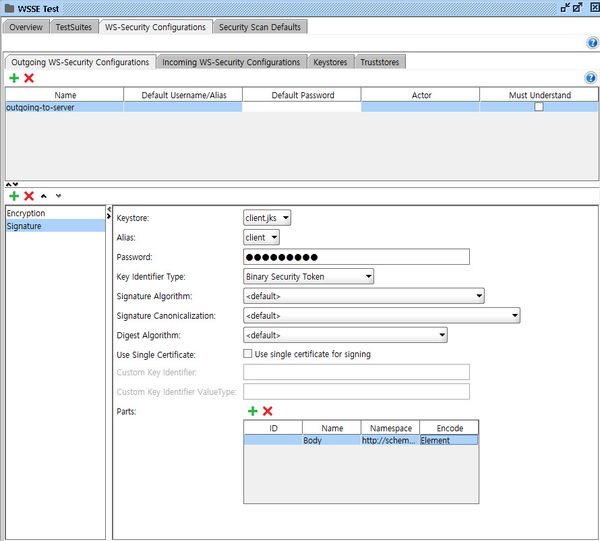
Task: Move WSS entry up with arrow
Action: [x=44, y=196]
